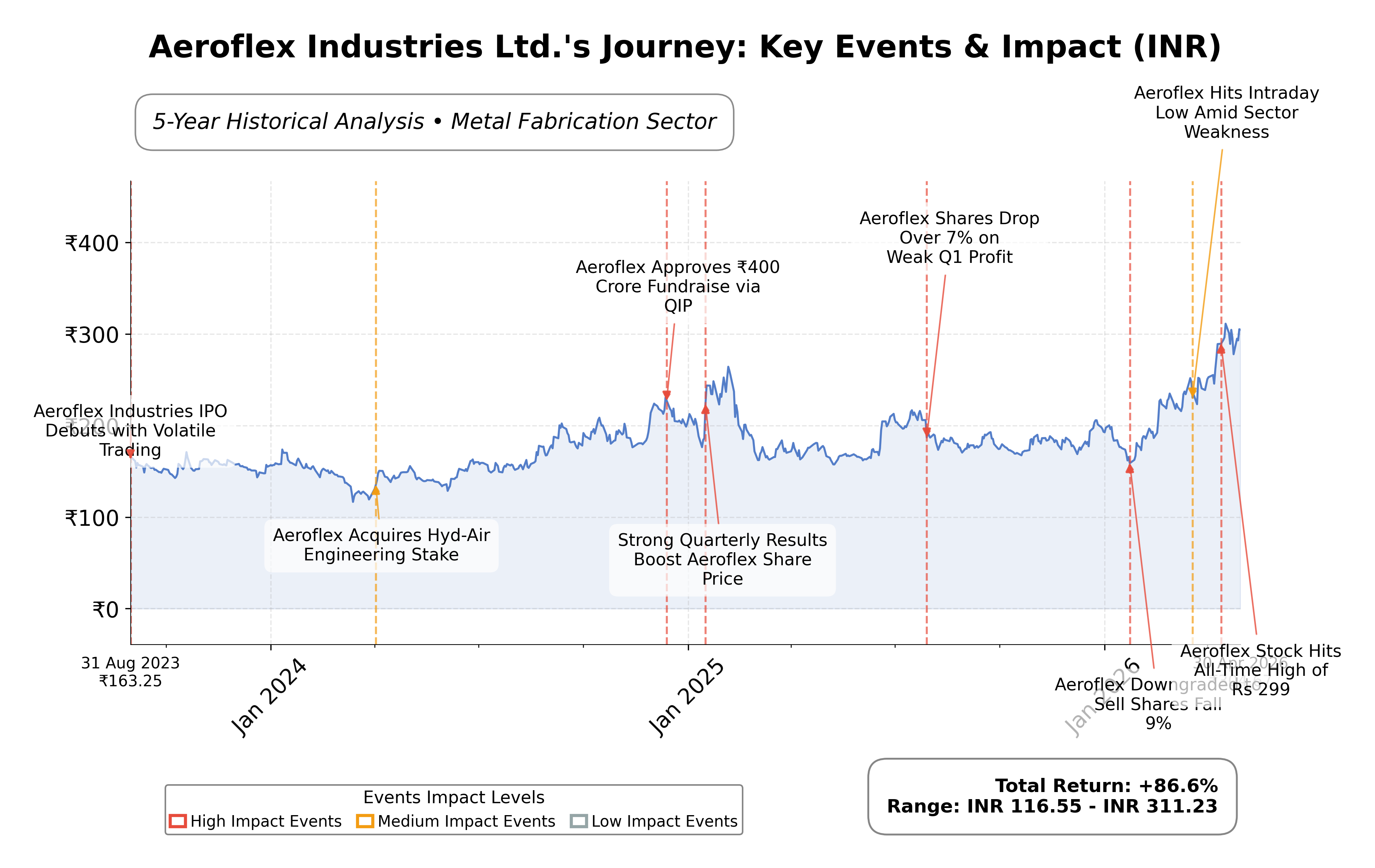The image size is (1375, 868).
Task: Click the ₹400 y-axis label
Action: (x=91, y=244)
